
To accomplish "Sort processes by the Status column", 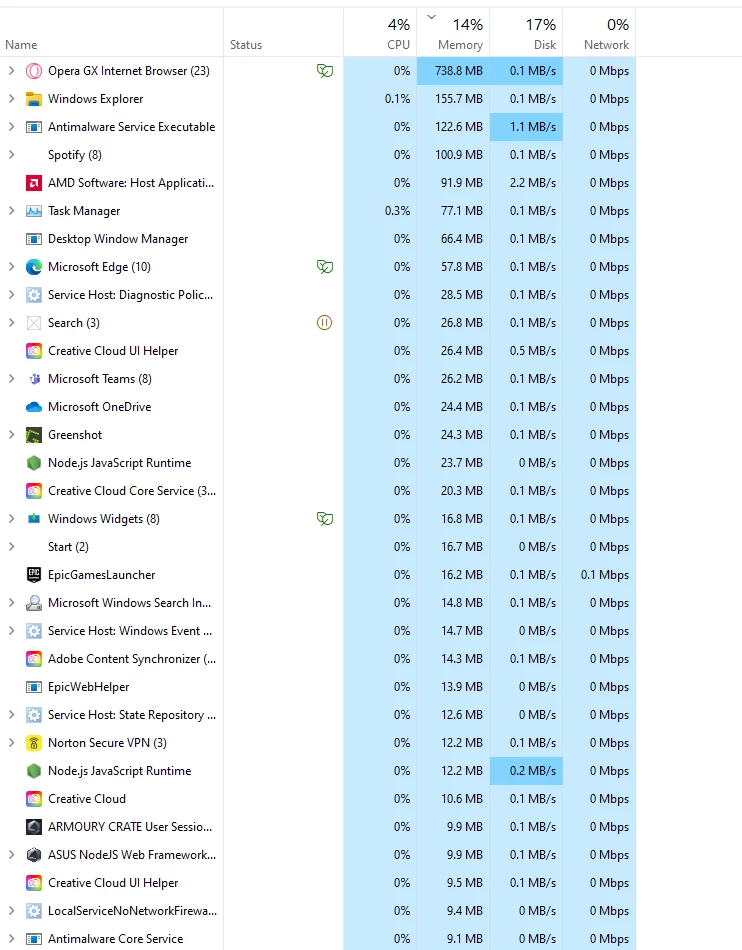I will pos(283,32).
